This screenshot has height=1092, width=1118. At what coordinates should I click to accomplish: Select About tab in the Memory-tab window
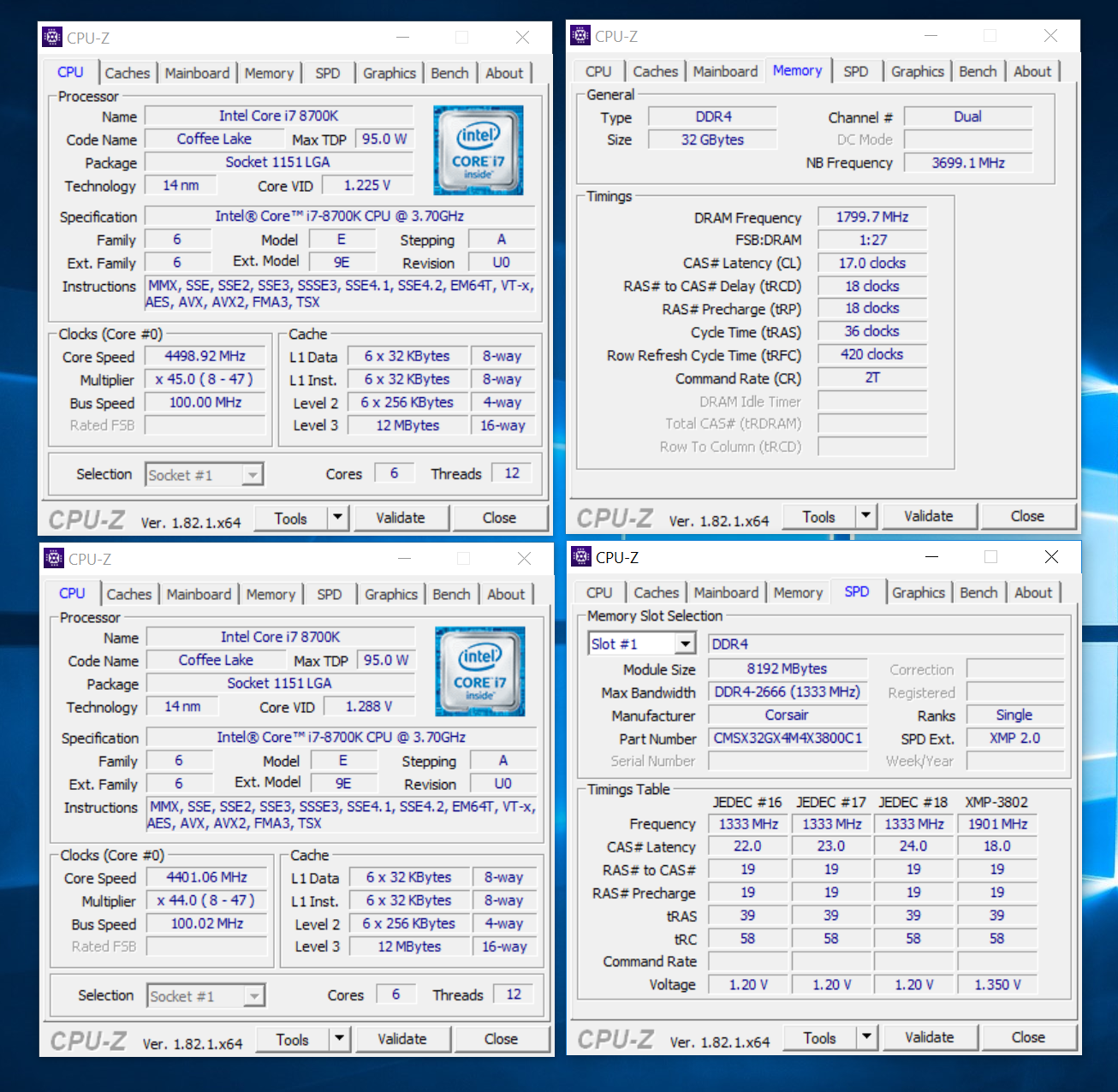[1032, 71]
